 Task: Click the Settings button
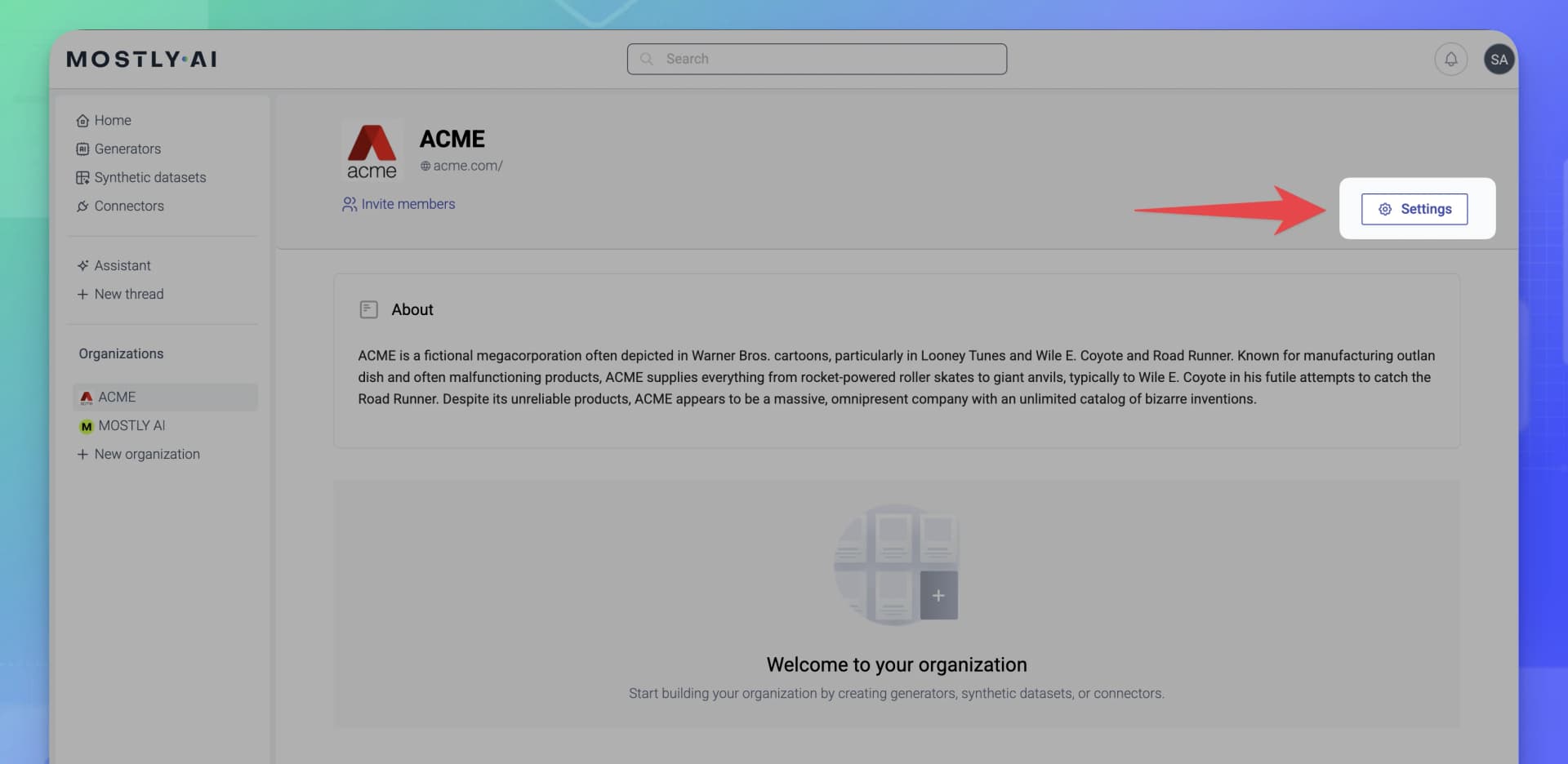[x=1414, y=209]
